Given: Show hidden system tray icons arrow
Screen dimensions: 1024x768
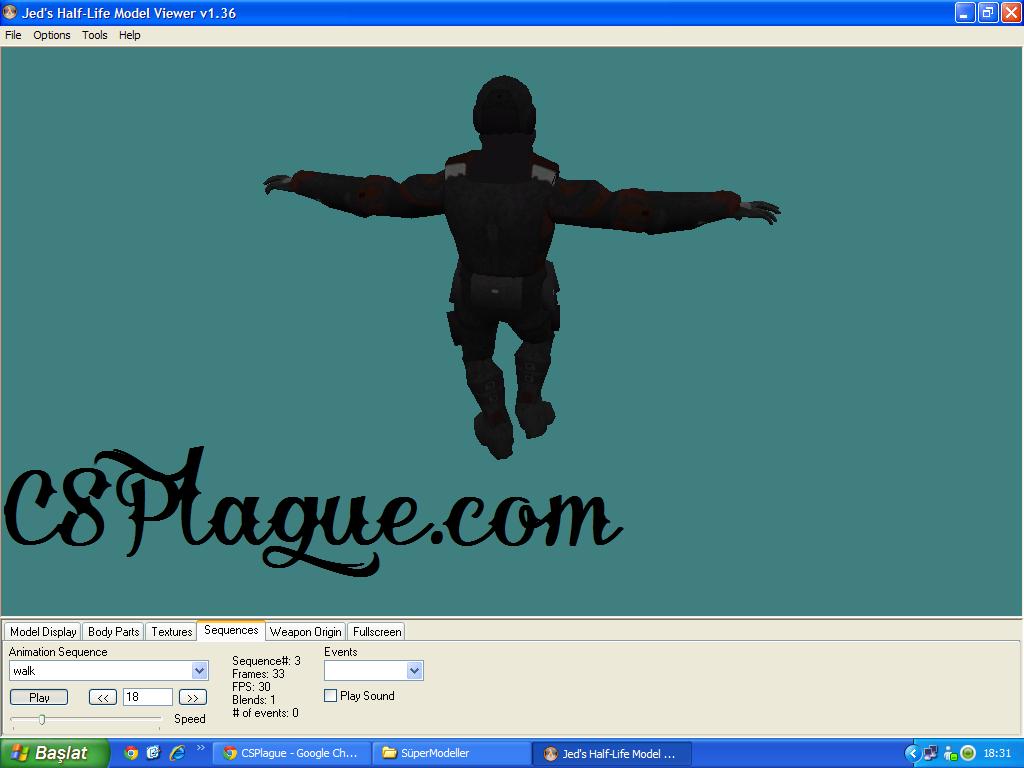Looking at the screenshot, I should pos(912,753).
